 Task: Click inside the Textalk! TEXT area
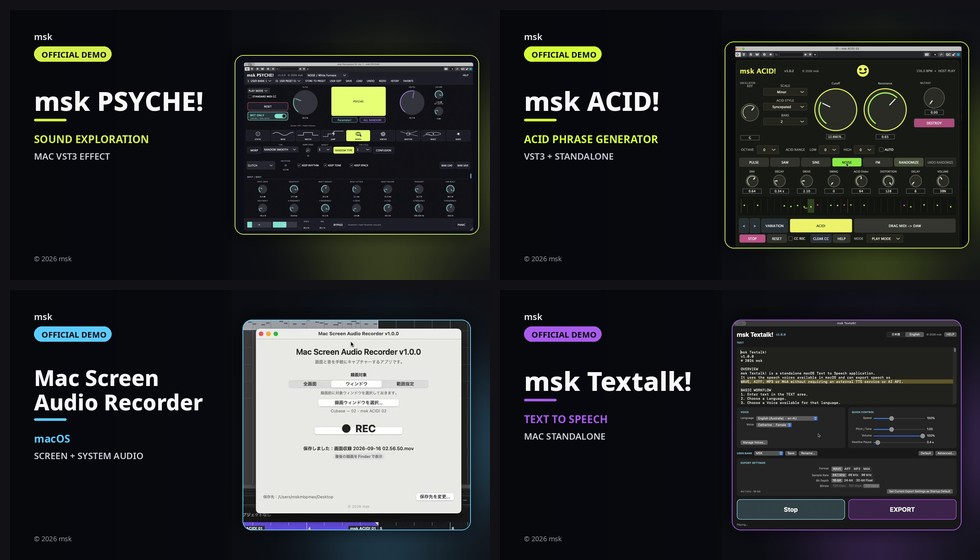848,376
